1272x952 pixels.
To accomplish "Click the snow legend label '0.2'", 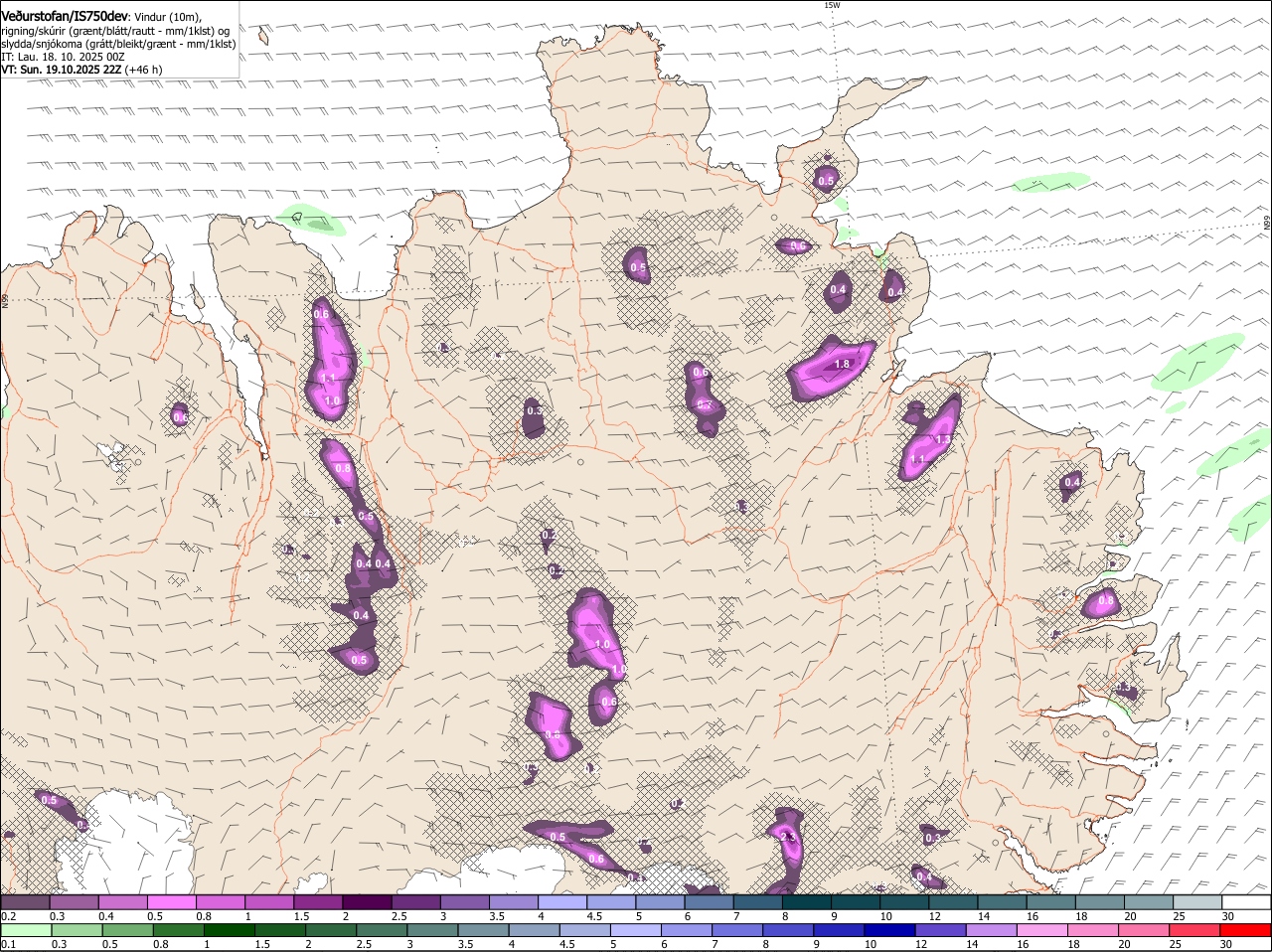I will [x=9, y=916].
